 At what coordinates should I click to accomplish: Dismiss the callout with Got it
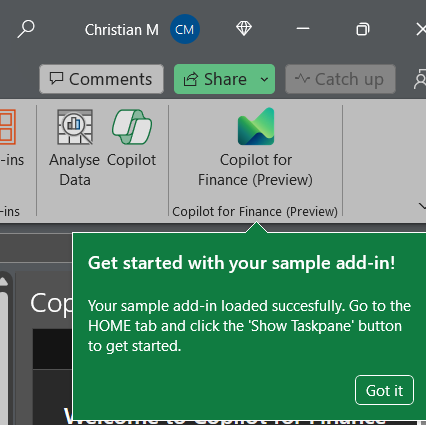tap(384, 390)
